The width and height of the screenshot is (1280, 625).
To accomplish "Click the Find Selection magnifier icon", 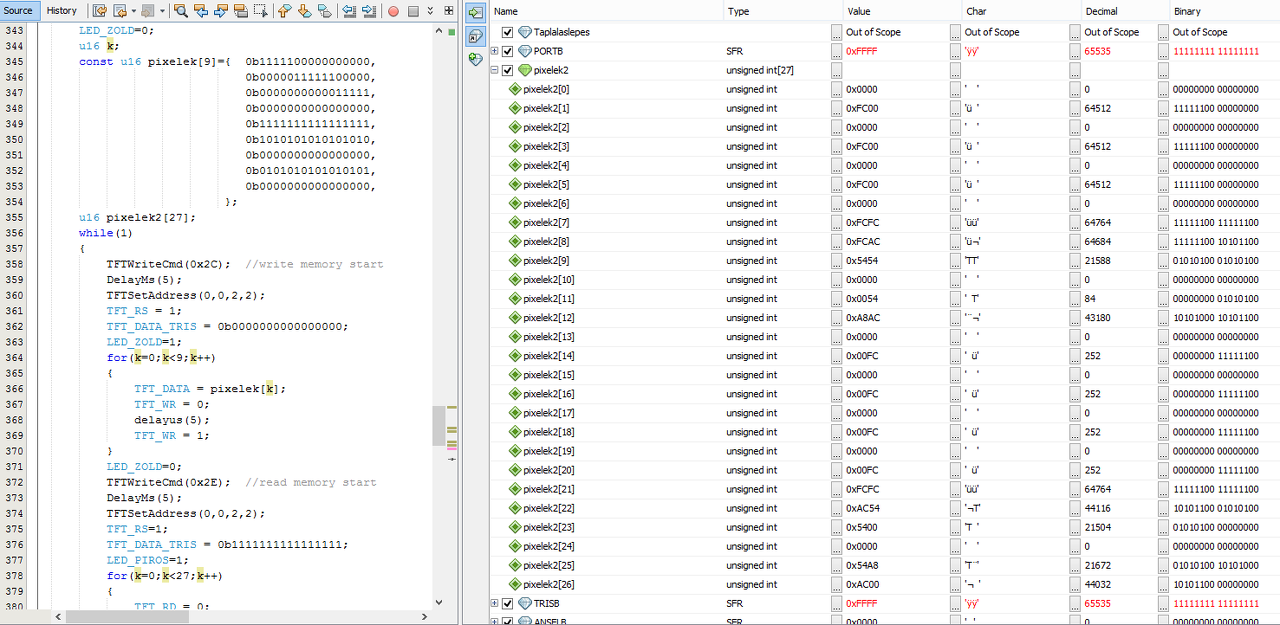I will click(x=181, y=11).
